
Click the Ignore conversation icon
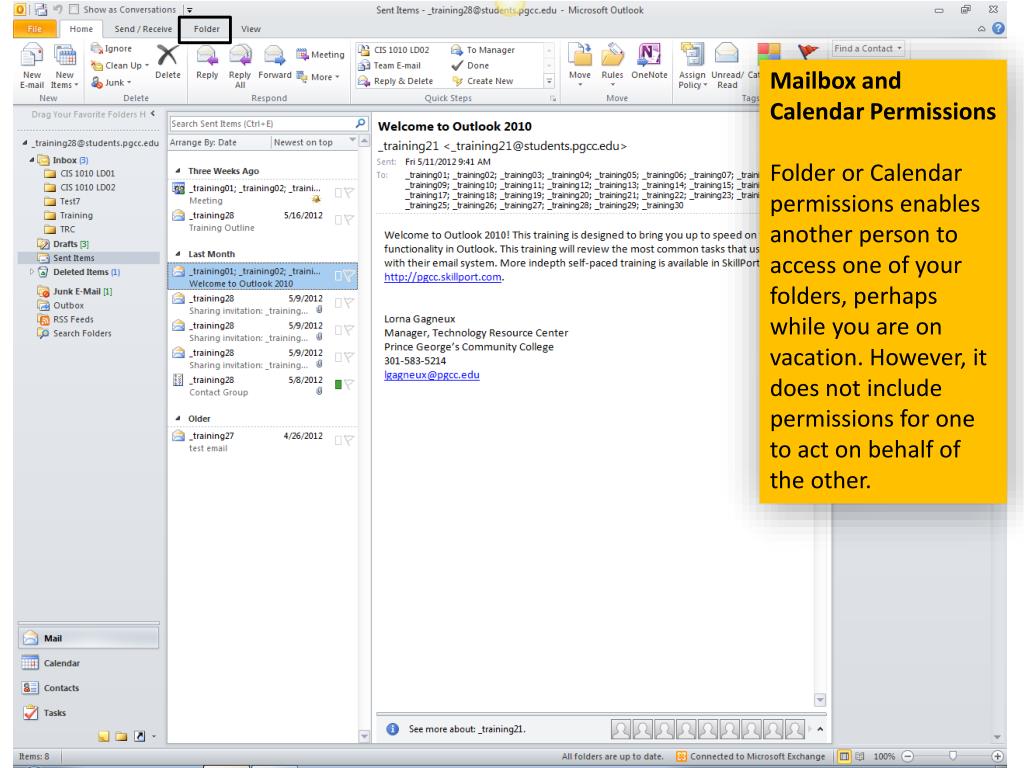click(97, 48)
